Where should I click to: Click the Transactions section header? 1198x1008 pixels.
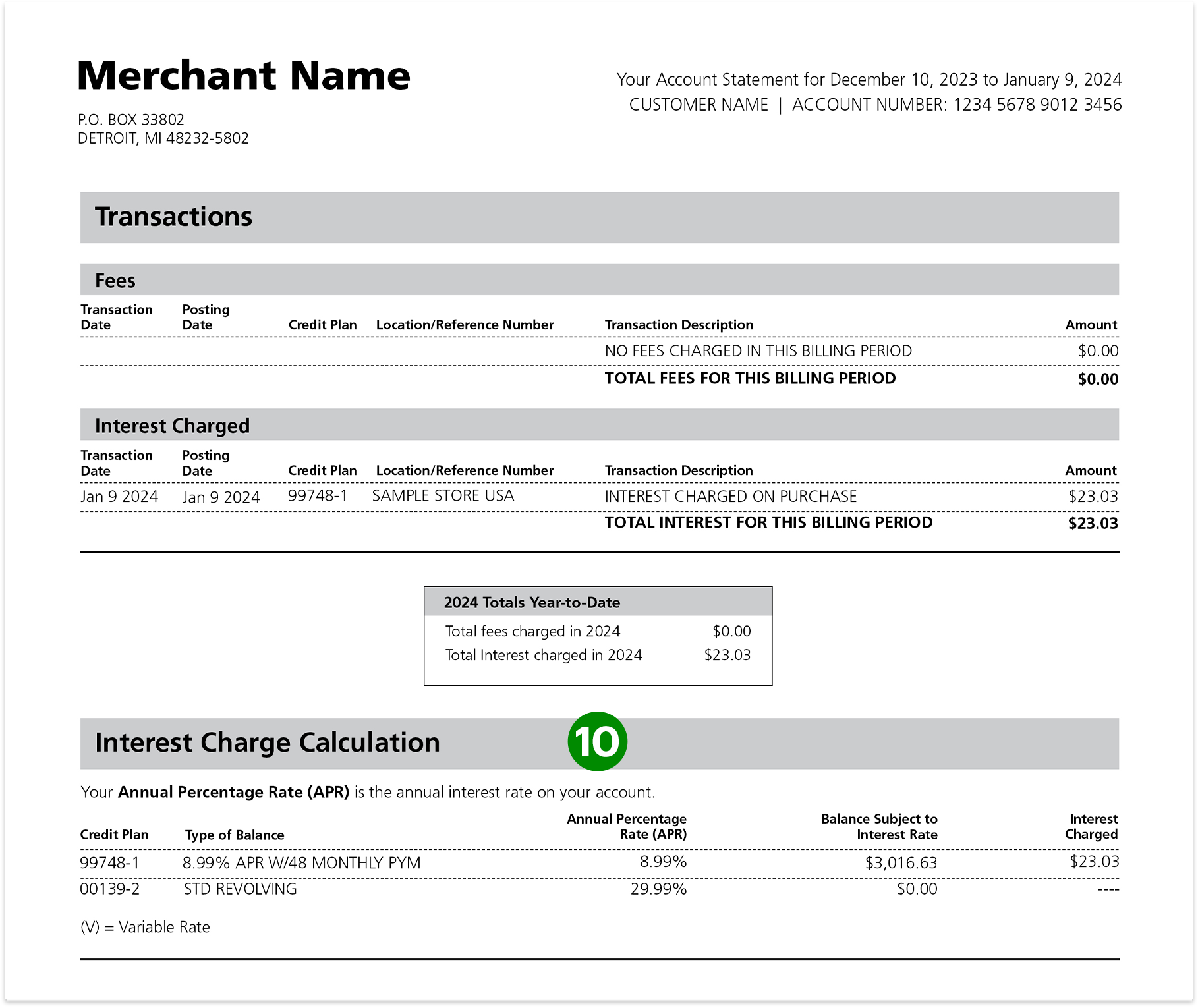[x=600, y=217]
